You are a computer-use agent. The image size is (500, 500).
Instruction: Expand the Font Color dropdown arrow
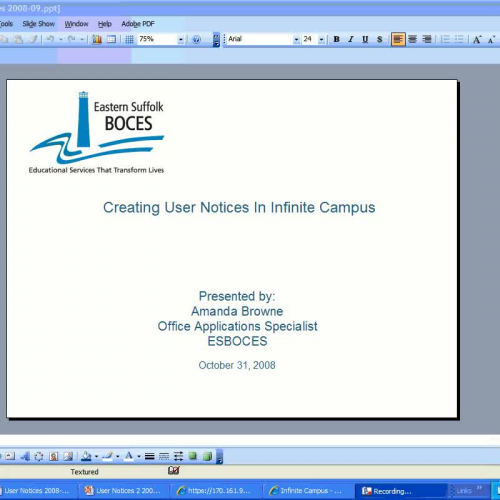[x=139, y=456]
